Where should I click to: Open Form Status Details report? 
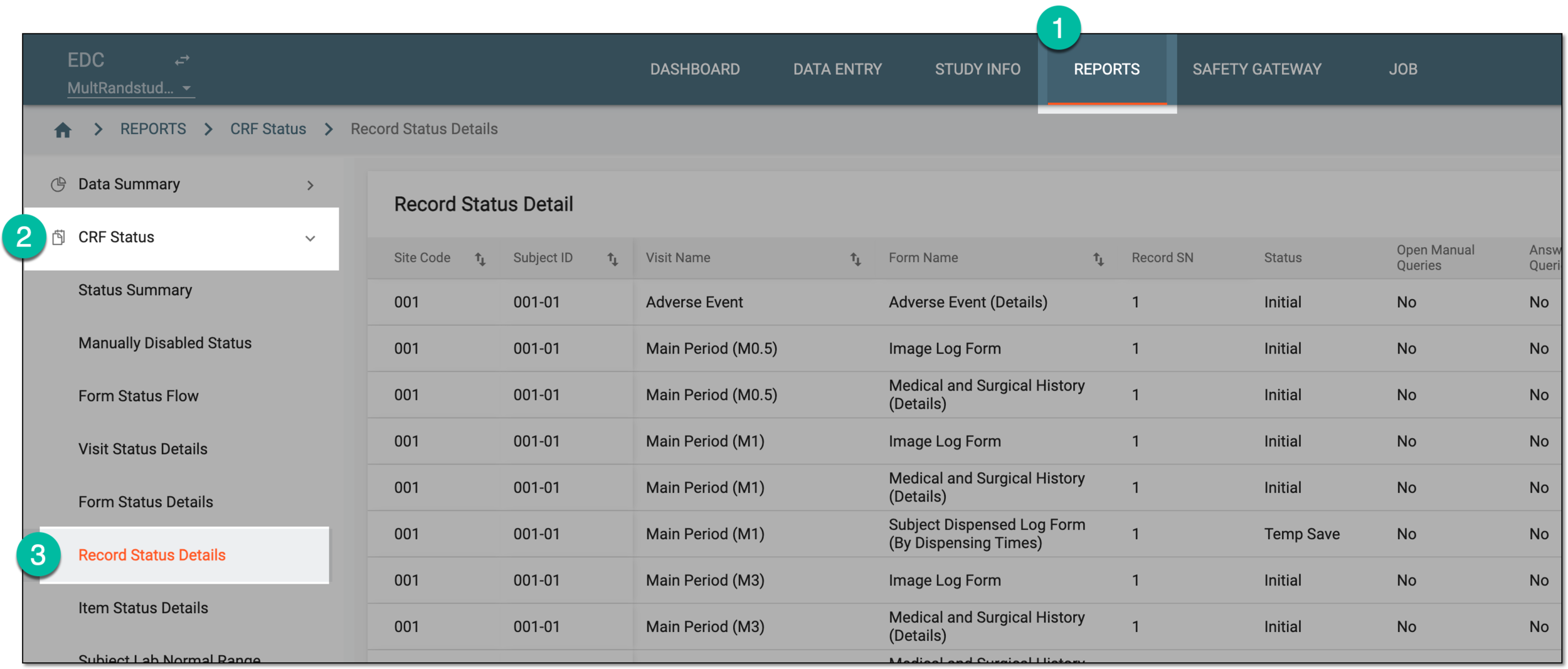click(x=146, y=502)
